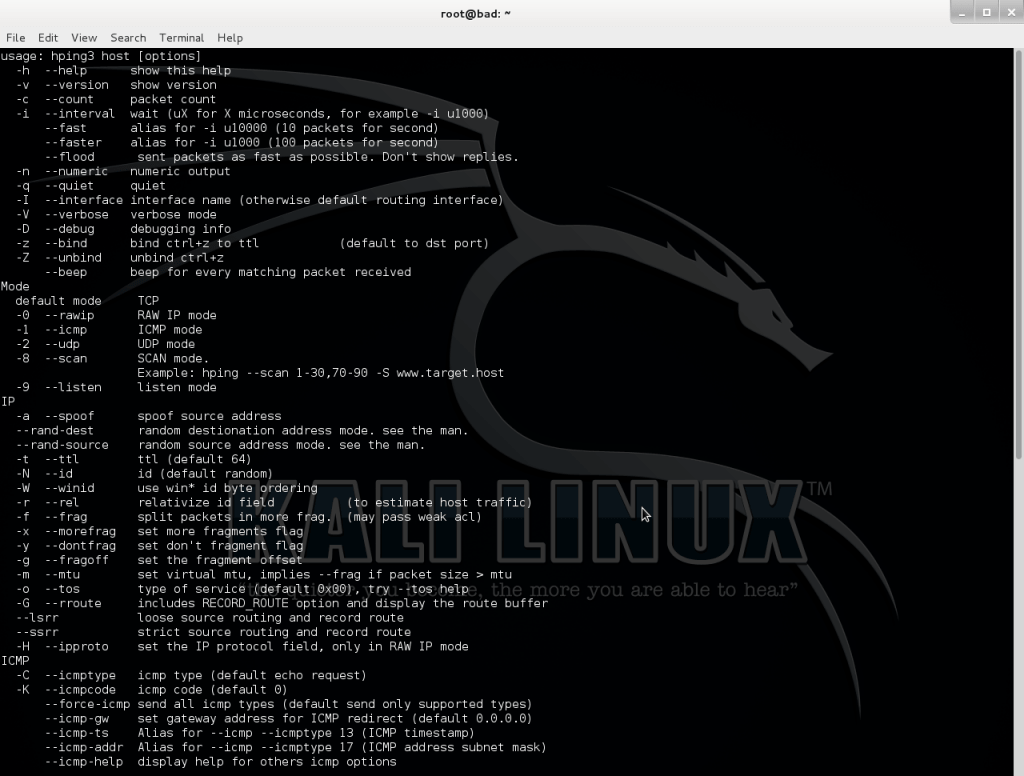Click the '--lsrr' option text
The image size is (1024, 776).
37,617
